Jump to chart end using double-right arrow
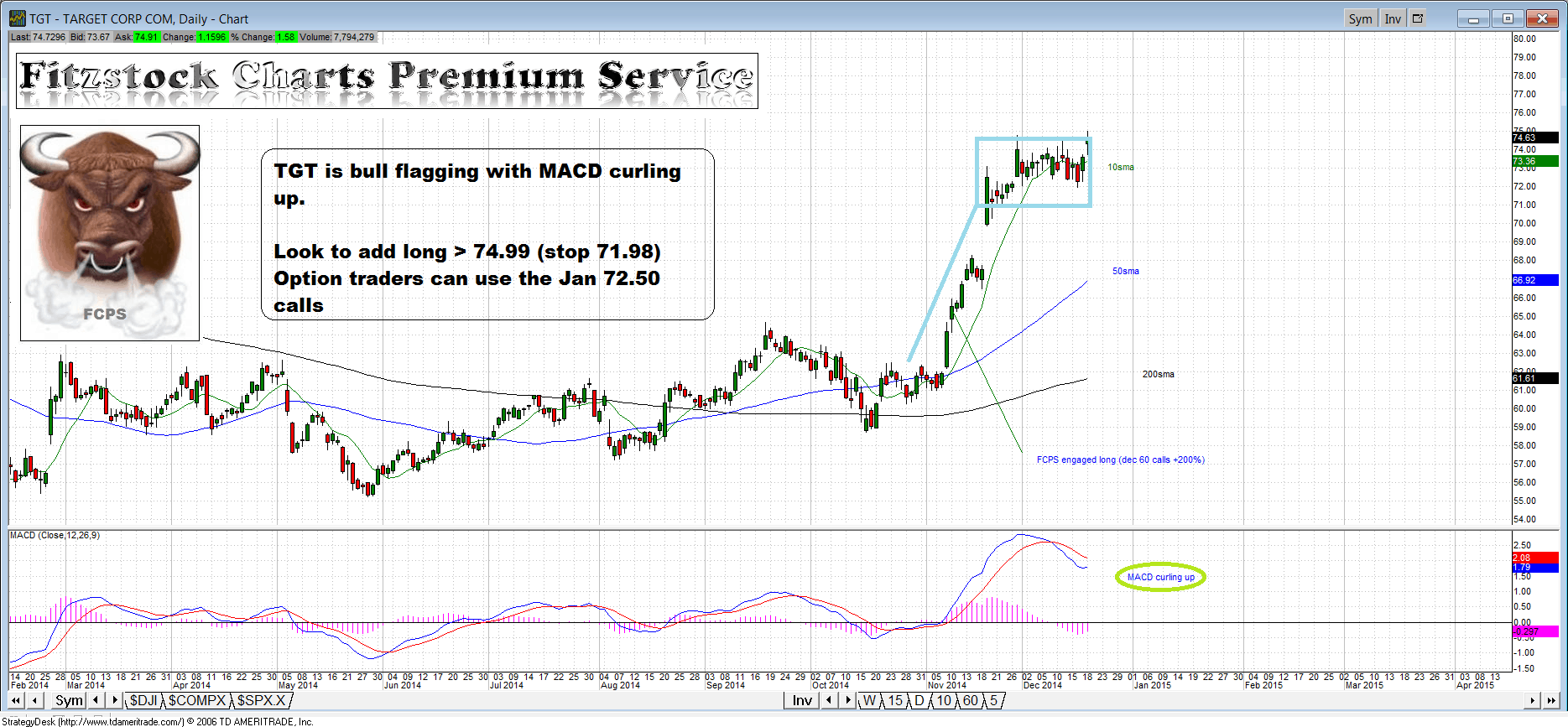The width and height of the screenshot is (1568, 727). [x=1552, y=700]
